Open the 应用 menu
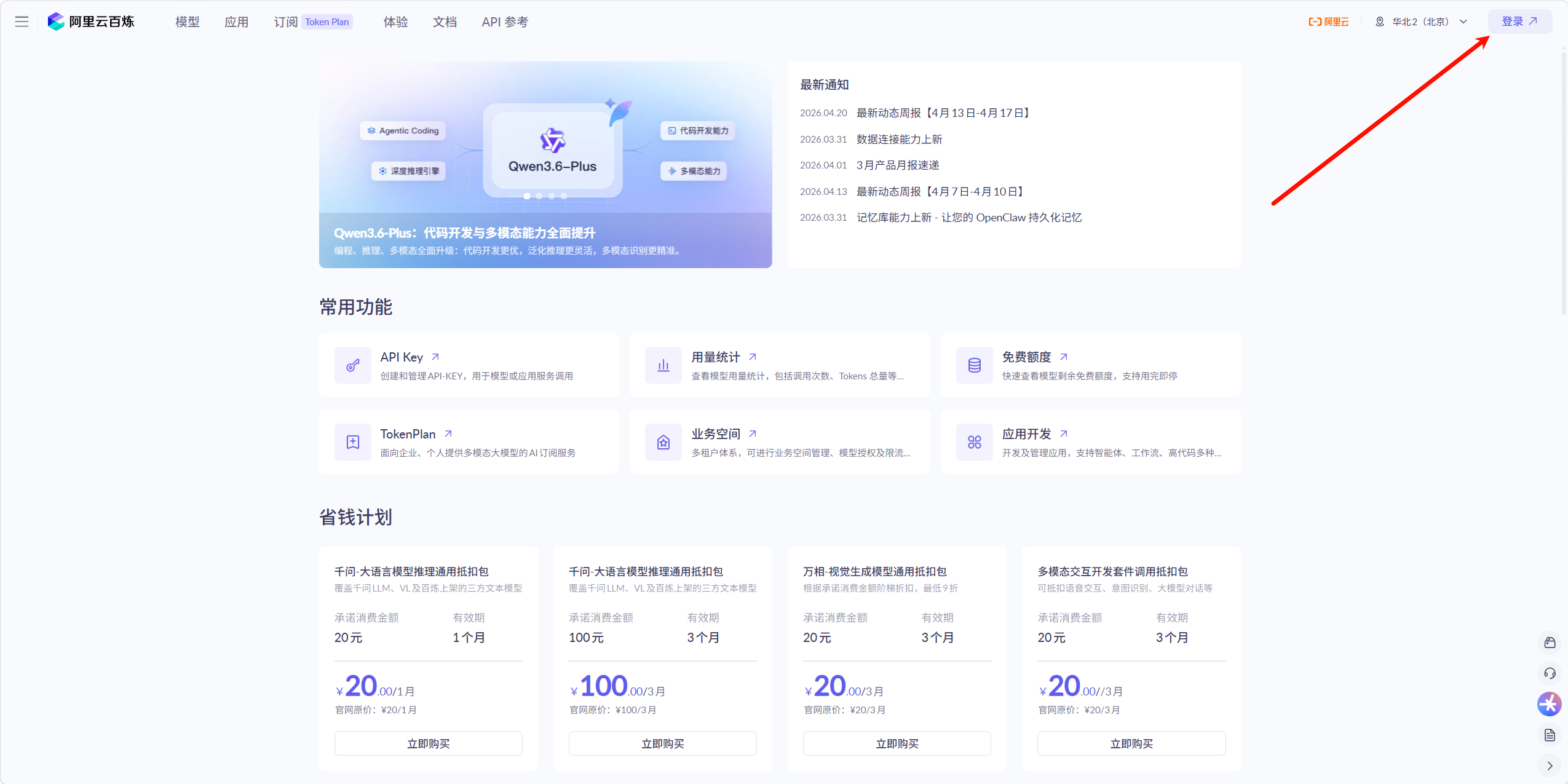The image size is (1568, 784). (237, 22)
